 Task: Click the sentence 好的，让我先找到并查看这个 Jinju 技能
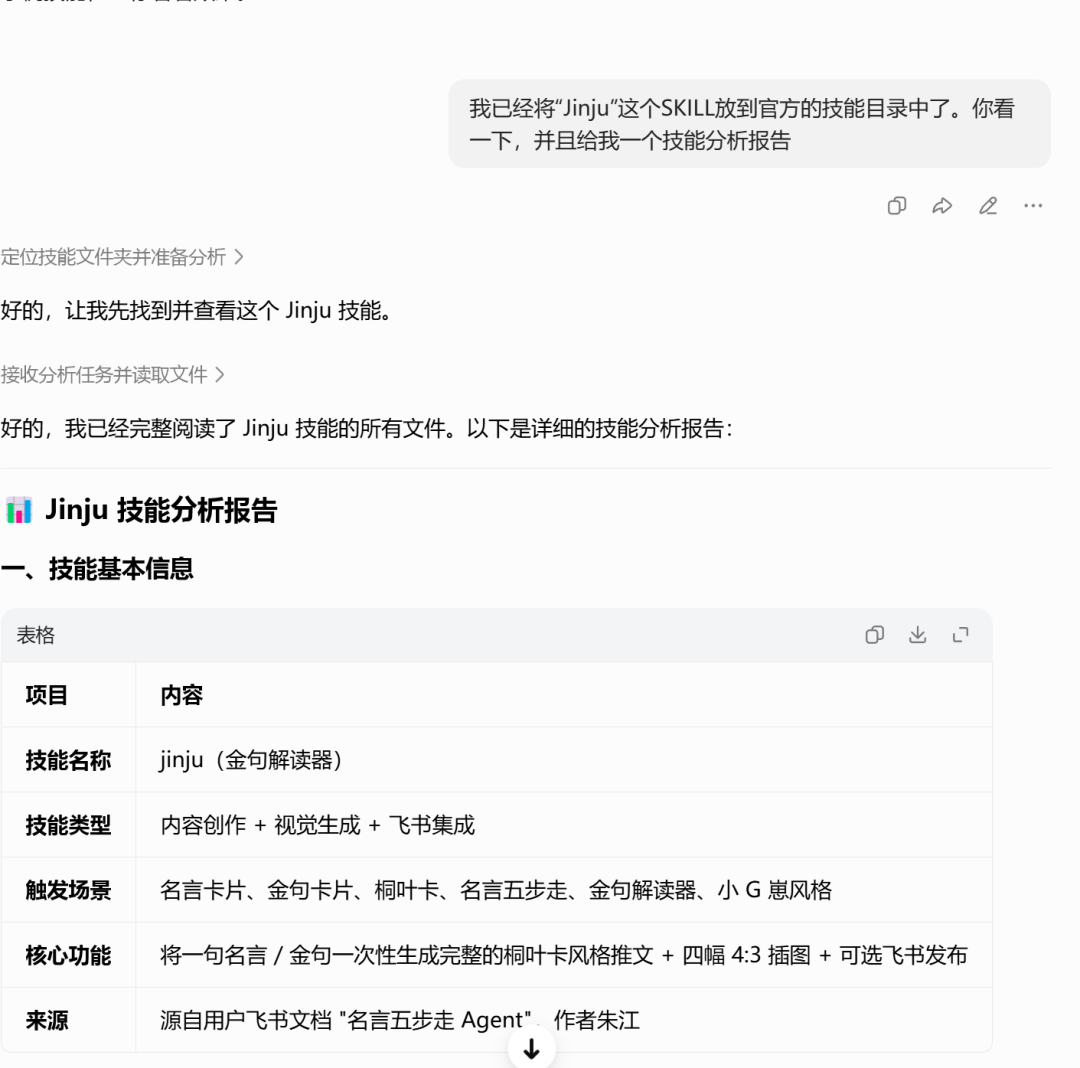(x=197, y=311)
